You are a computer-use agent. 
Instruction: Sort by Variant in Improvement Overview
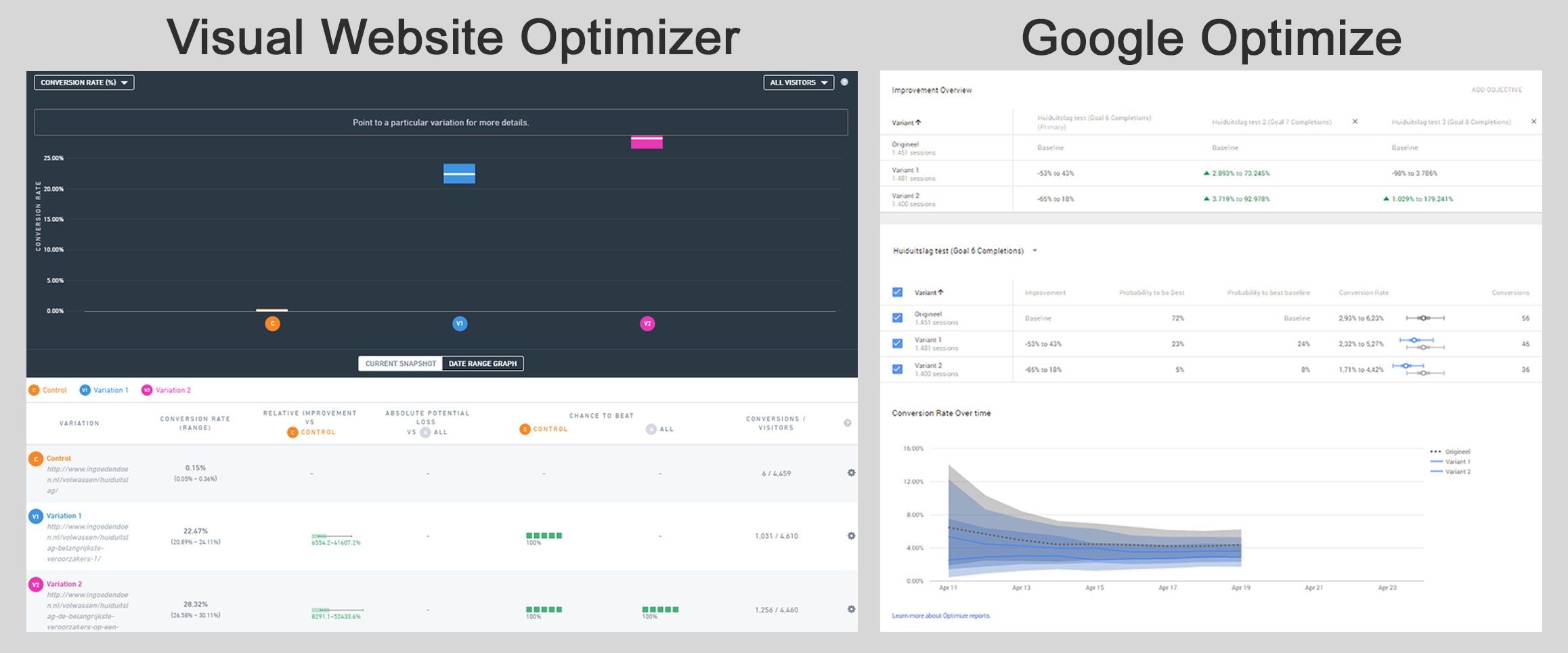907,123
